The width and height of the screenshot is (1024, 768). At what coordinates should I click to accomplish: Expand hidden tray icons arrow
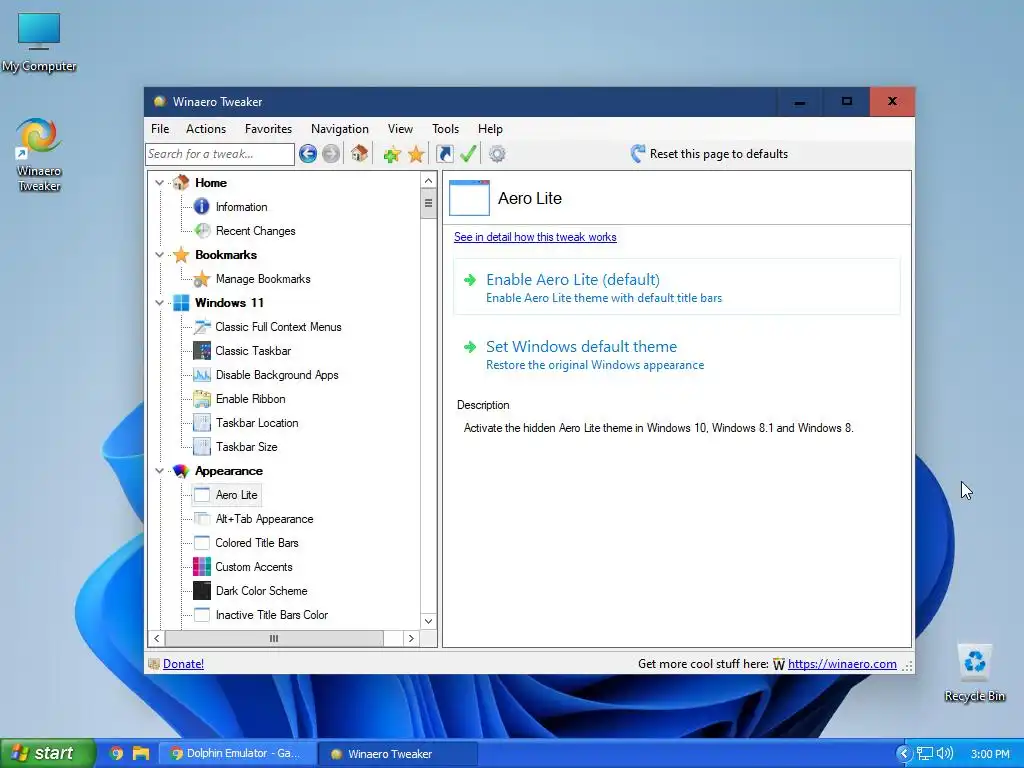(904, 754)
